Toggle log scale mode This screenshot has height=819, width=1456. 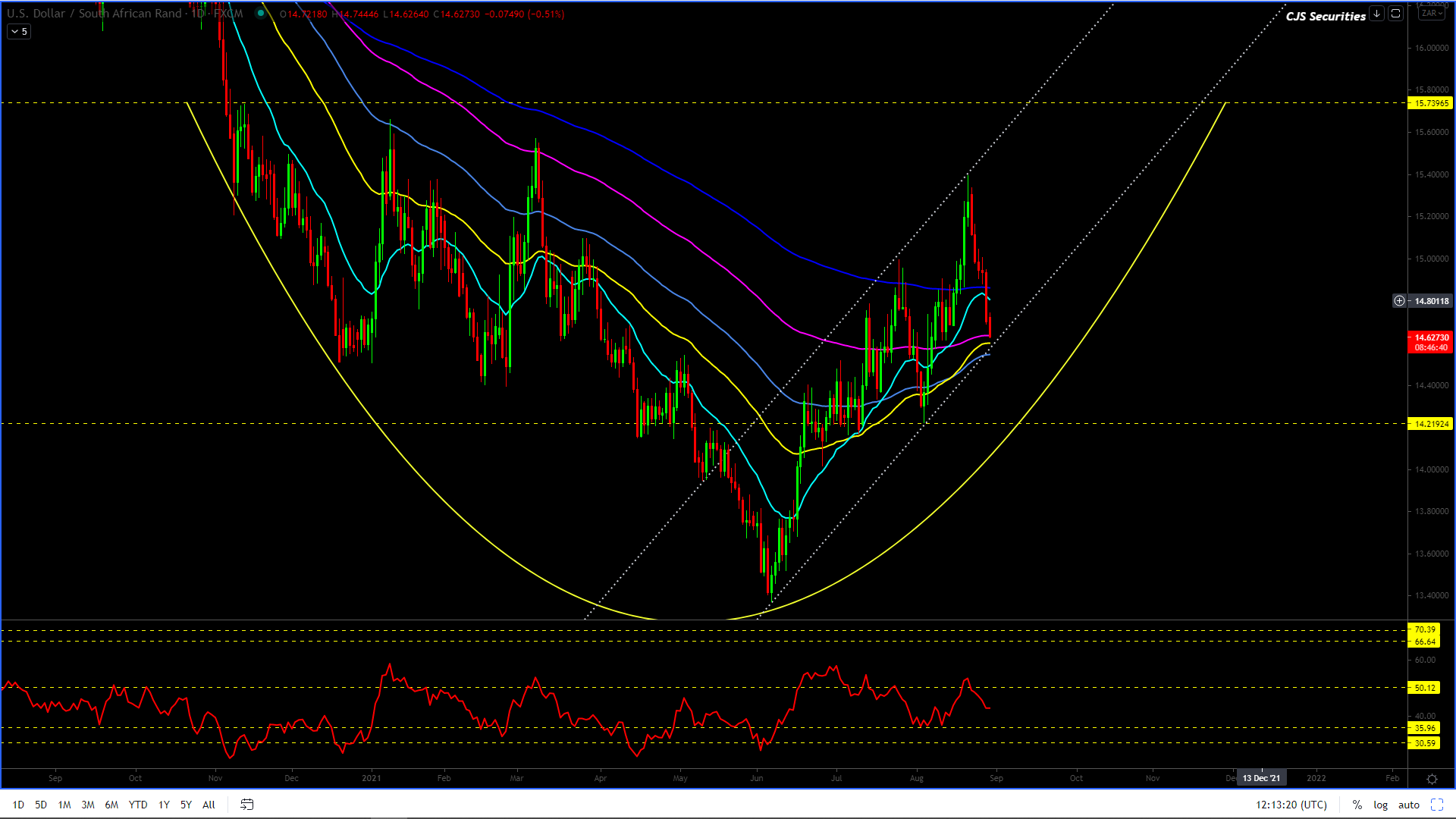[1380, 805]
